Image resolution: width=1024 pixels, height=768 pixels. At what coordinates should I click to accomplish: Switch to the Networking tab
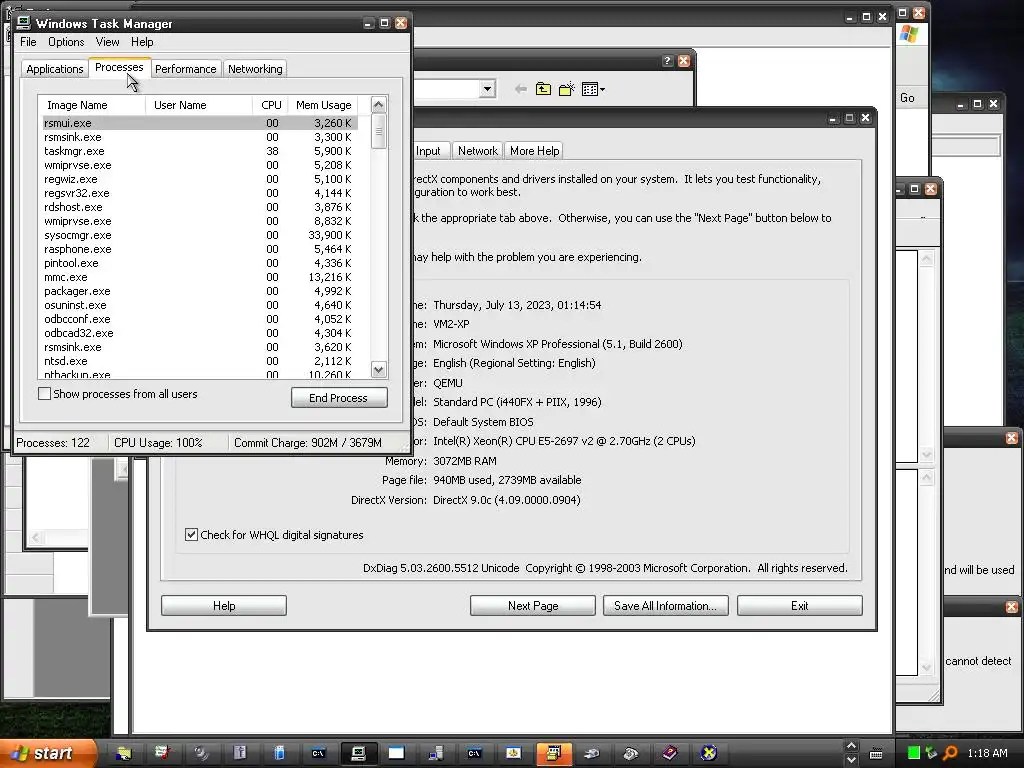tap(255, 69)
